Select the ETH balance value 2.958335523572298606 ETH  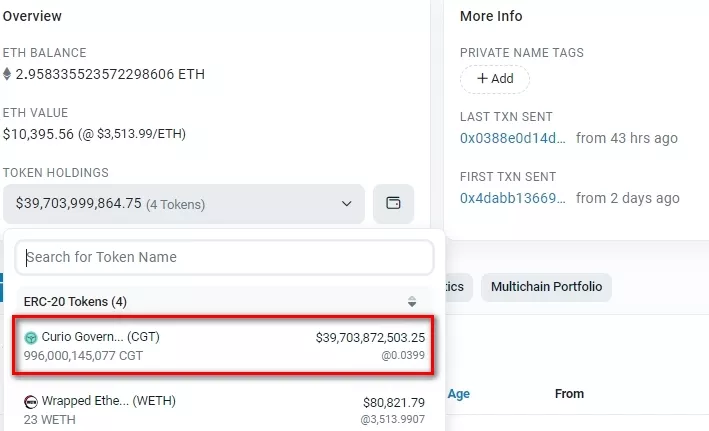pyautogui.click(x=110, y=74)
